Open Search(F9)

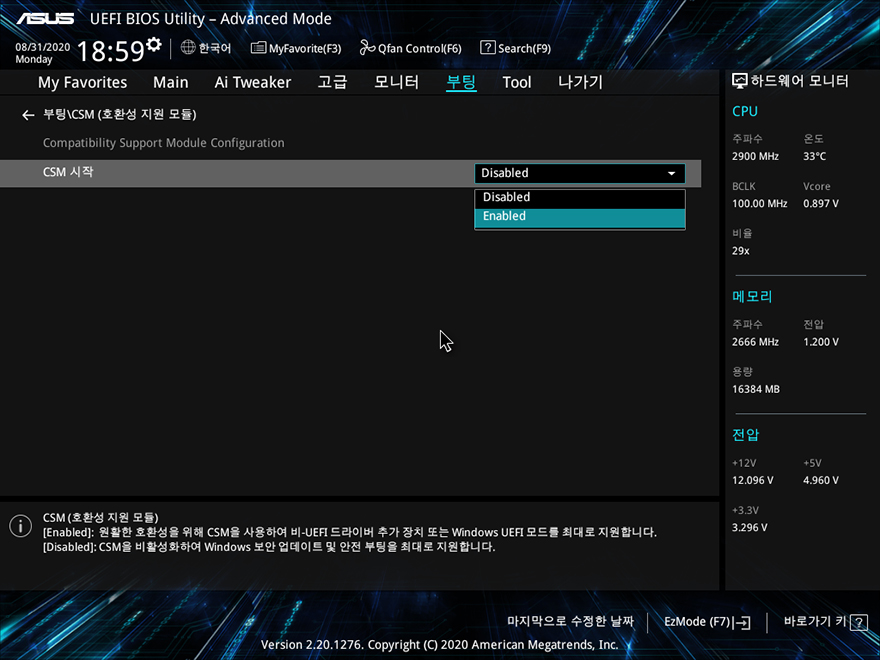(524, 49)
